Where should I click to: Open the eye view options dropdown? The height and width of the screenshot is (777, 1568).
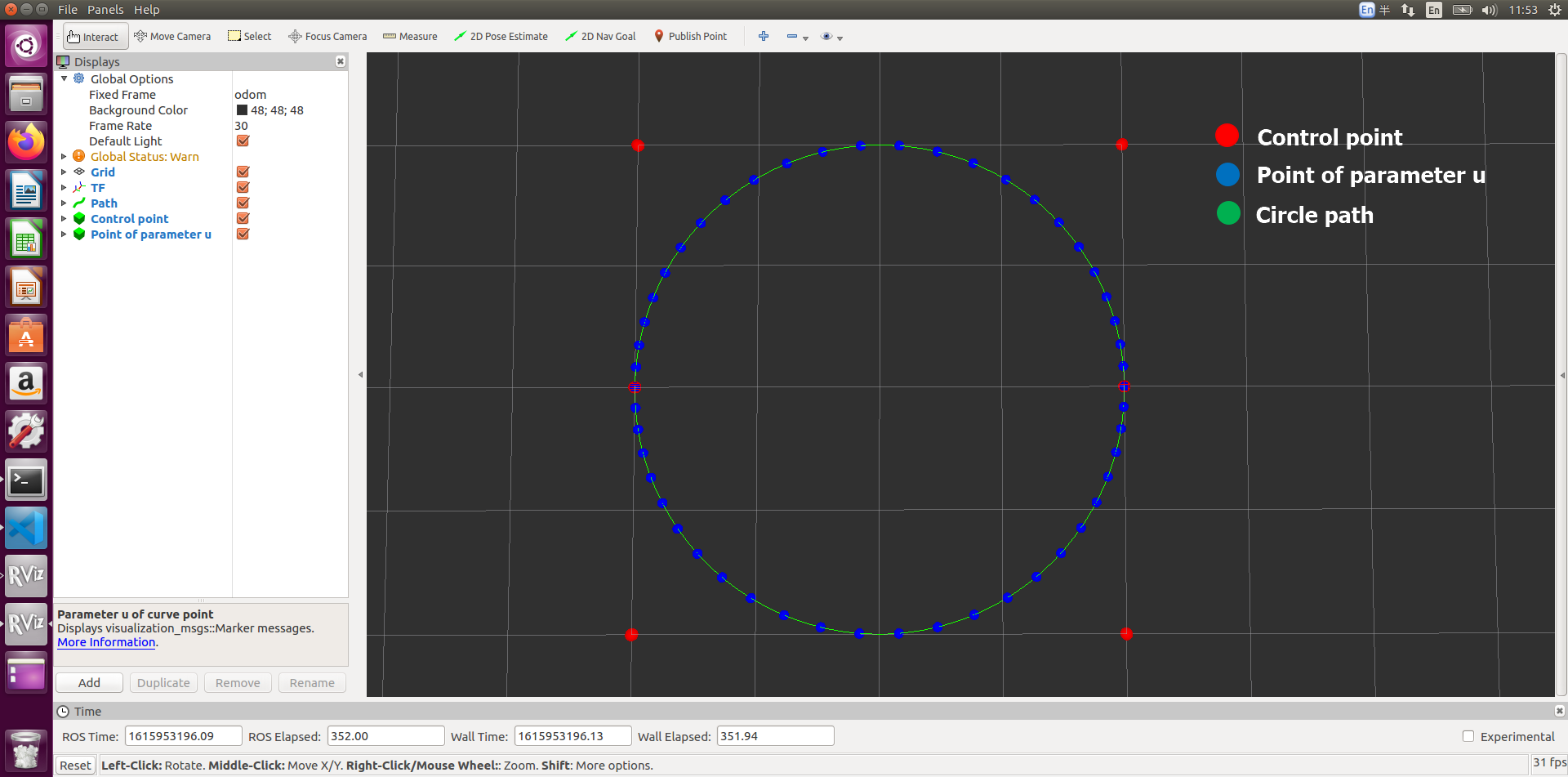tap(831, 37)
